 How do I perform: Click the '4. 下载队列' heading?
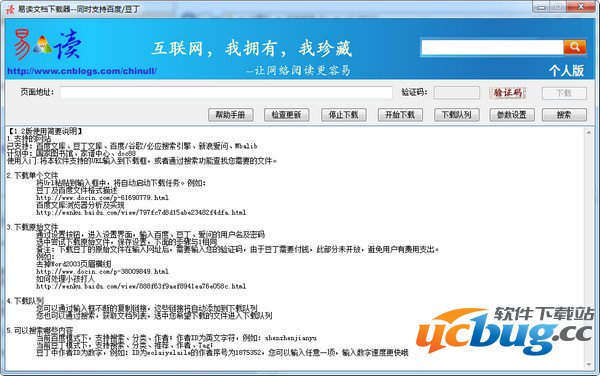click(x=25, y=301)
